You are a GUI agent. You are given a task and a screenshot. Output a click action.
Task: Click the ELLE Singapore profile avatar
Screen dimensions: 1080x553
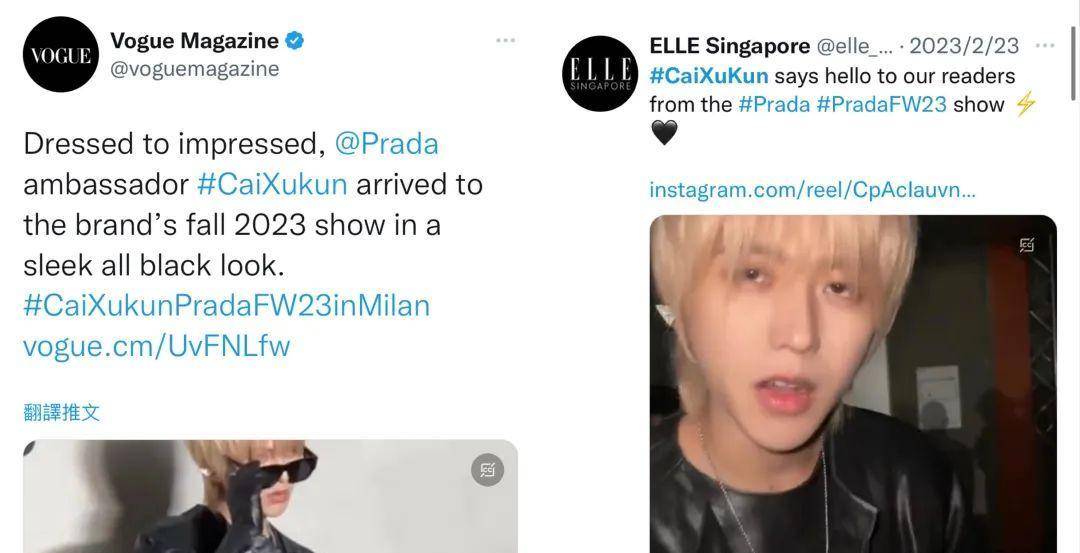600,74
